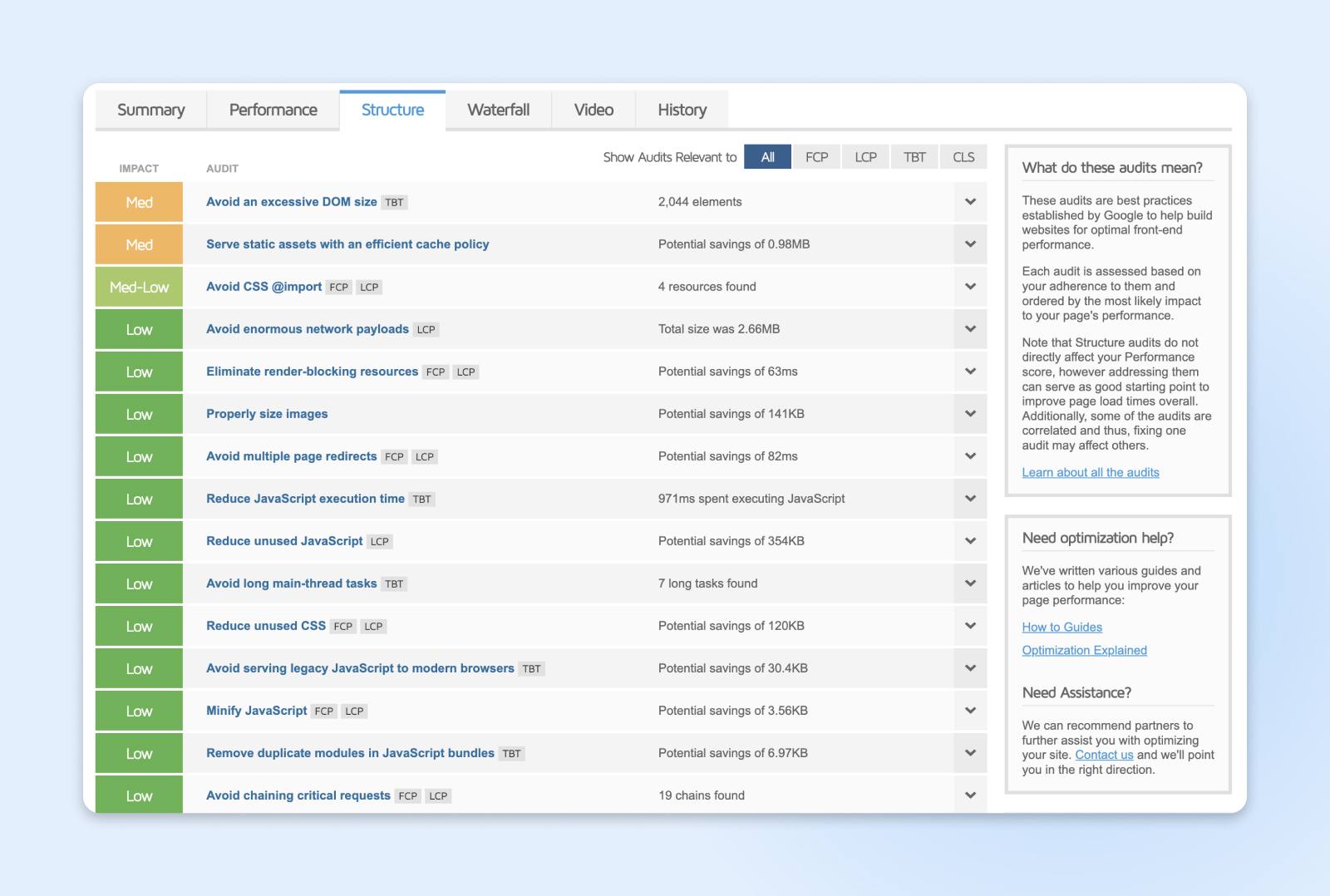Click the FCP tag beside Minify JavaScript
Screen dimensions: 1330x896
[324, 711]
